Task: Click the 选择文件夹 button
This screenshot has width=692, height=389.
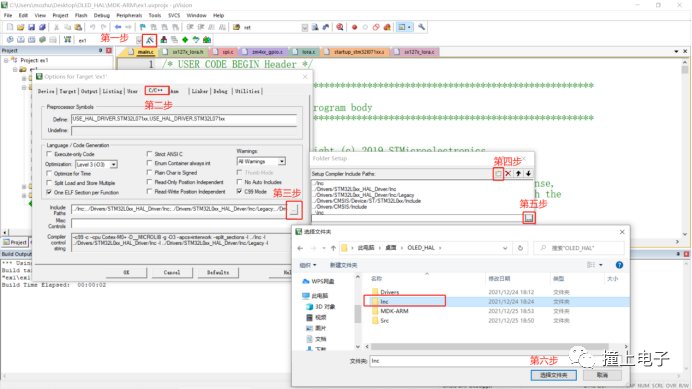Action: coord(553,375)
